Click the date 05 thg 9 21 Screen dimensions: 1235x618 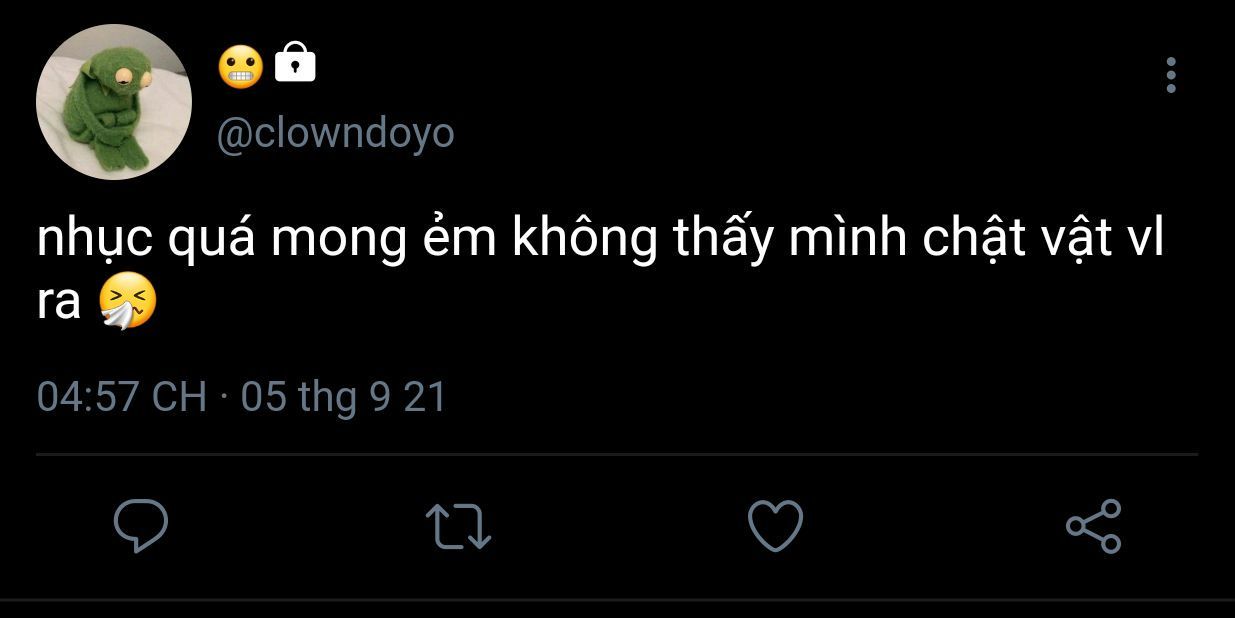pyautogui.click(x=343, y=397)
